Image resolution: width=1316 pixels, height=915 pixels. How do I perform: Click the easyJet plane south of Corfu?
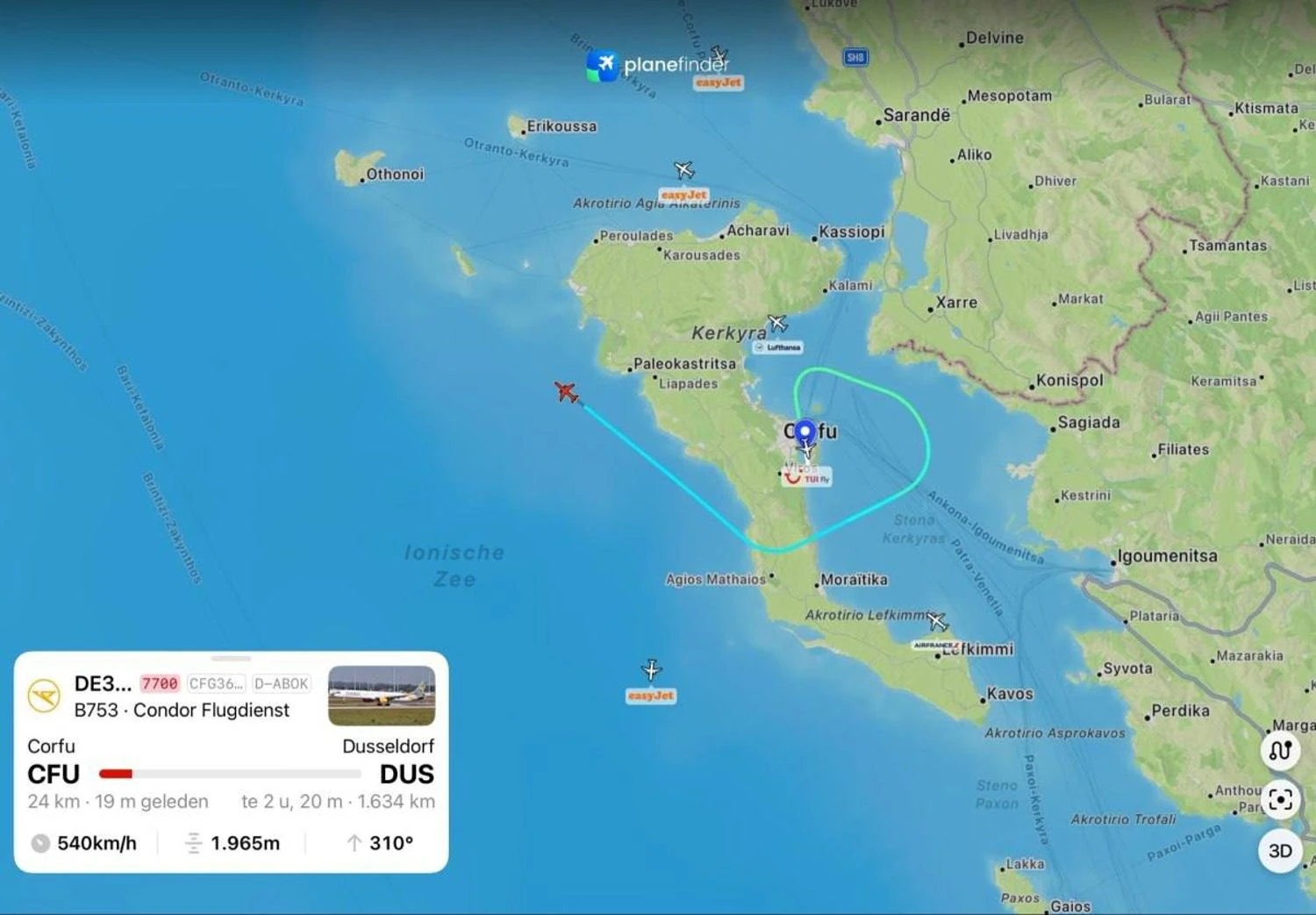pos(651,670)
